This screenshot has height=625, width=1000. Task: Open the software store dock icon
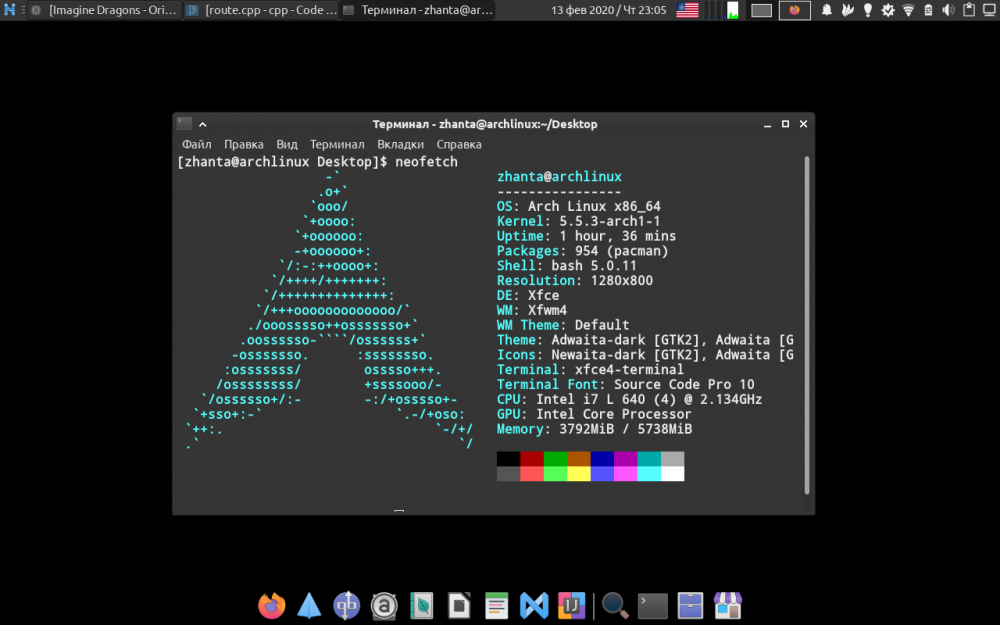click(x=728, y=606)
